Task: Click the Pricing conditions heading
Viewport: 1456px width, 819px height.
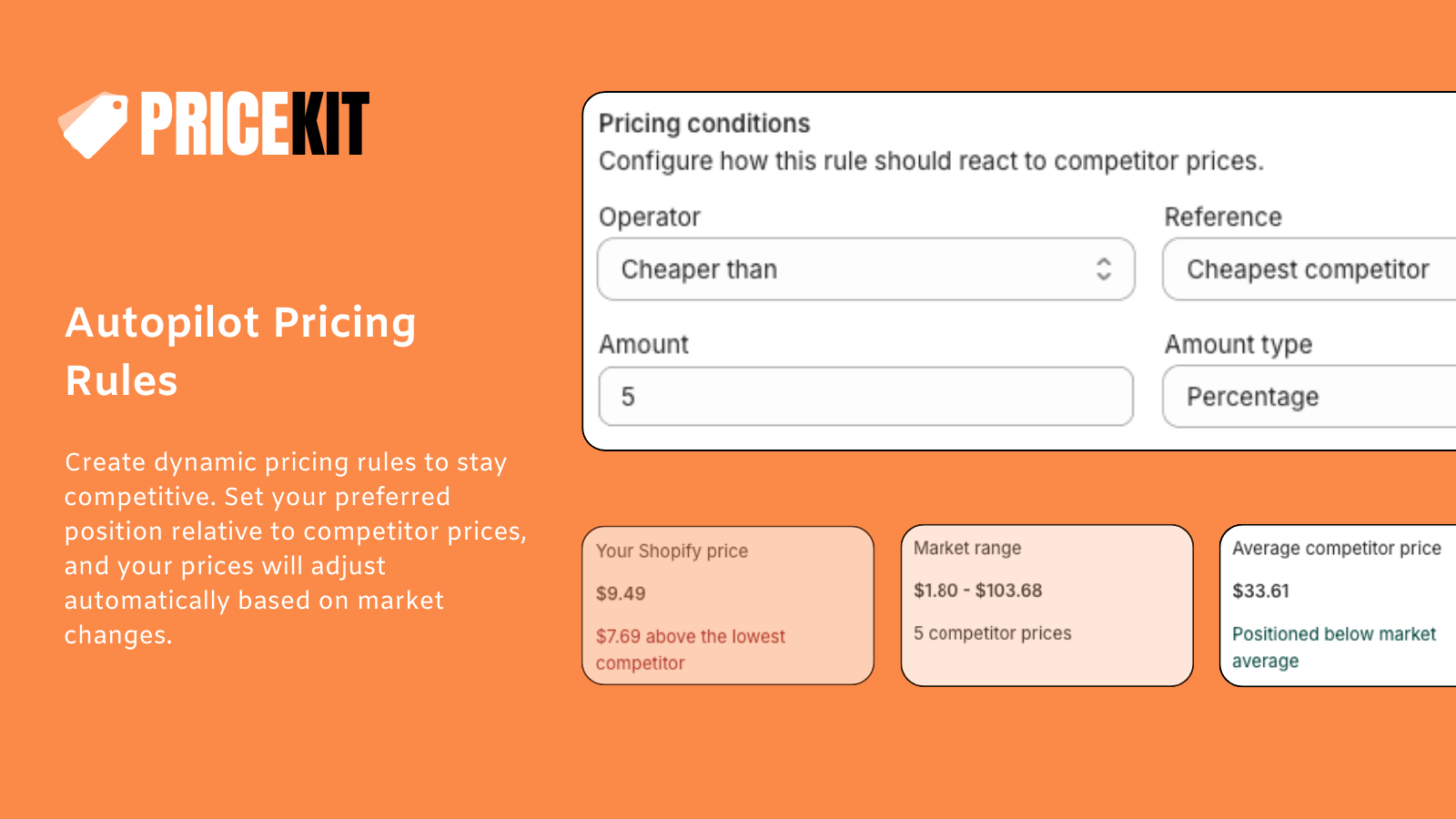Action: (703, 123)
